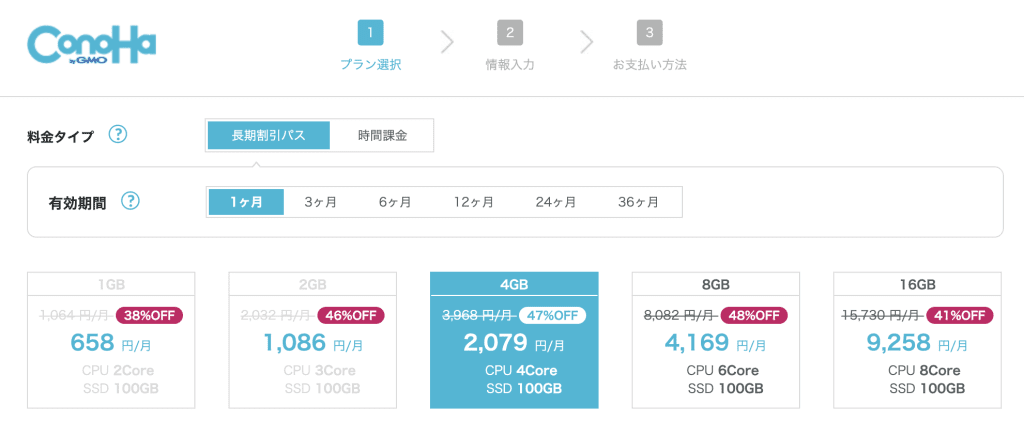1024x421 pixels.
Task: Click the 料金タイプ label
Action: (63, 136)
